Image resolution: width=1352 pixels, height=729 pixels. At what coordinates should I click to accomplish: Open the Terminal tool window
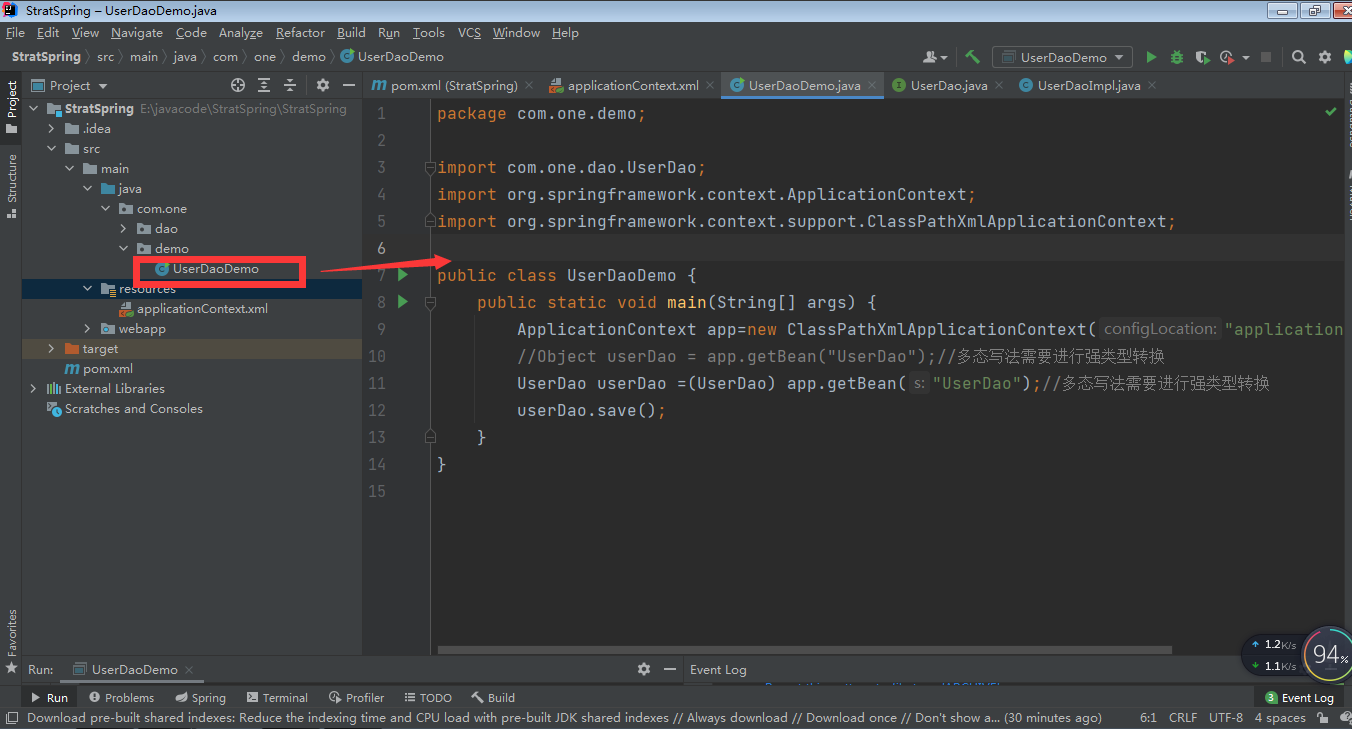point(277,697)
